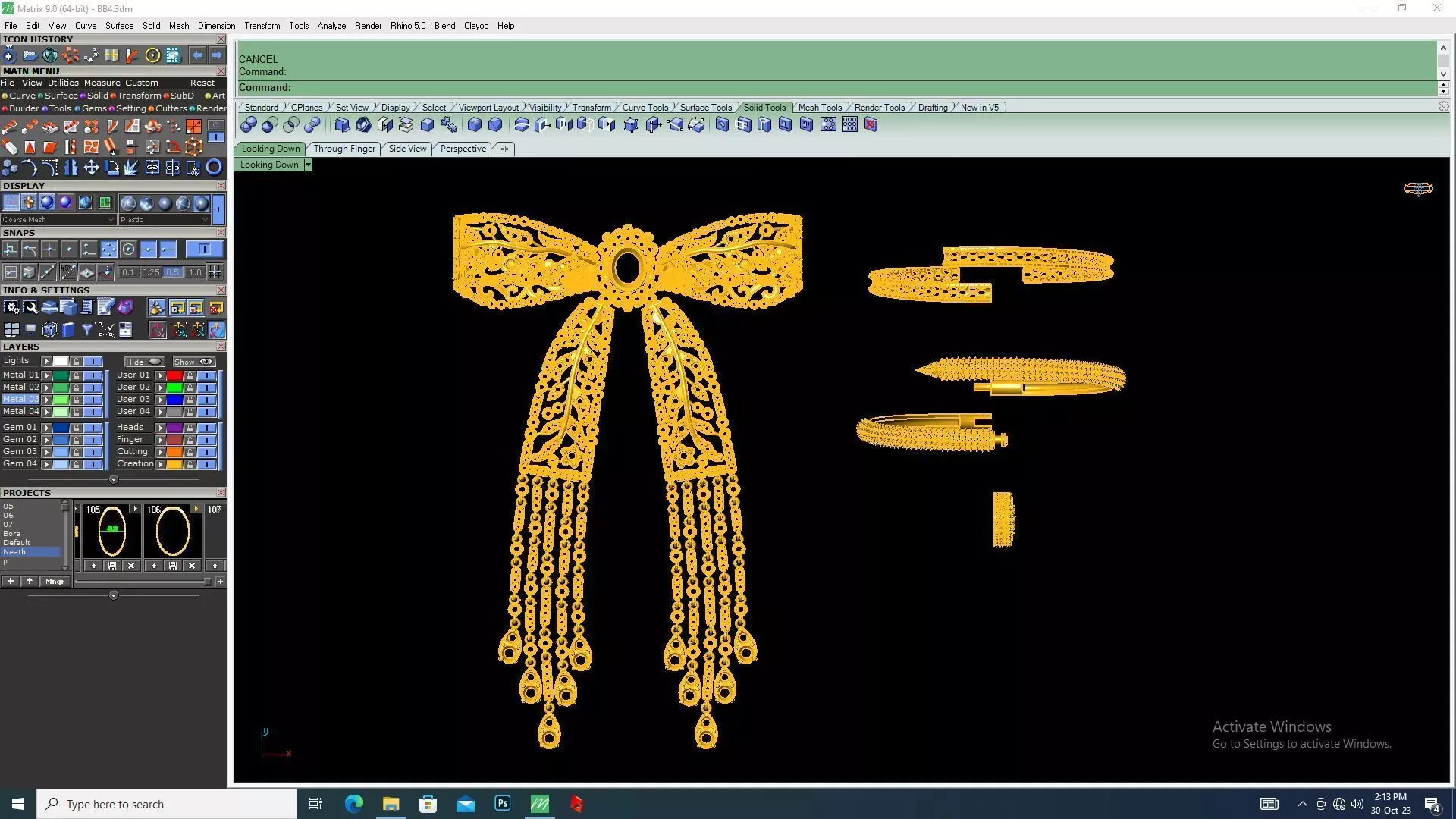Toggle visibility switch for Gem 02 layer
Screen dimensions: 1456x819
[93, 440]
